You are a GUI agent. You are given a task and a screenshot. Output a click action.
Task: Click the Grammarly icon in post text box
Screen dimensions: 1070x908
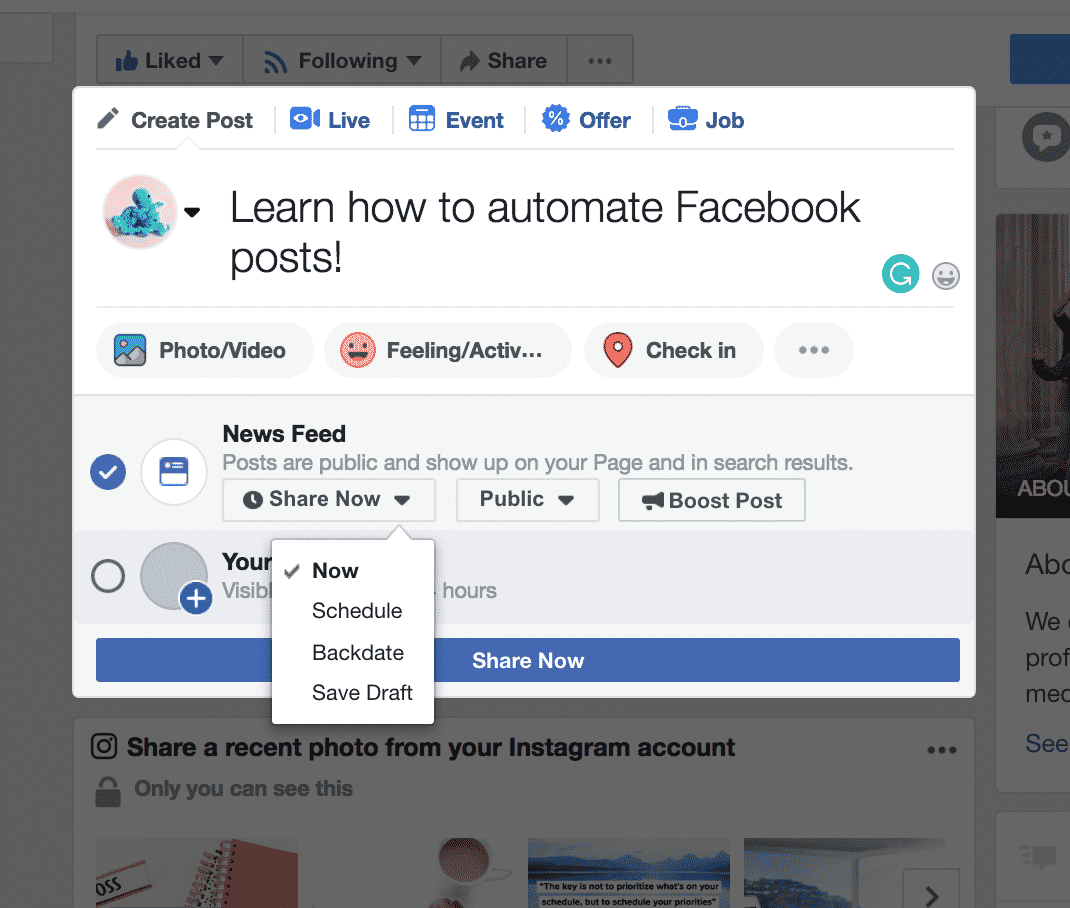(x=900, y=274)
